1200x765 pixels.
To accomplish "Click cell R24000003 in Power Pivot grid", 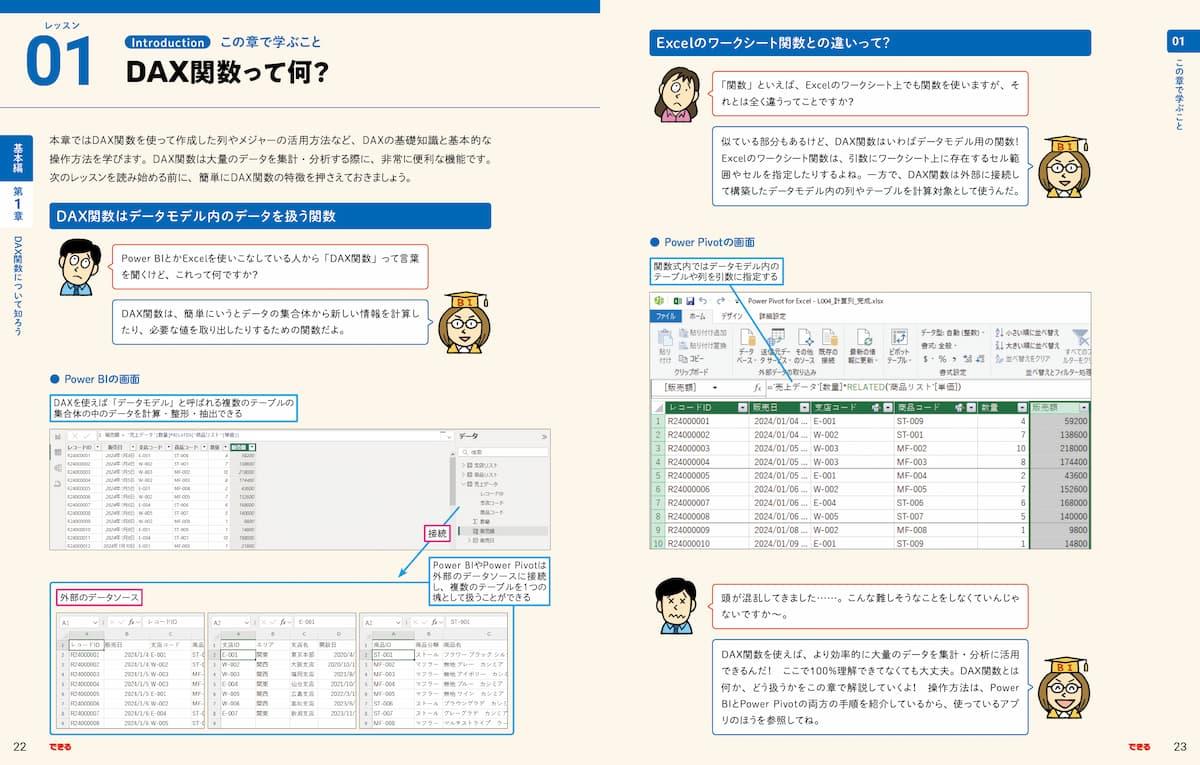I will (707, 449).
